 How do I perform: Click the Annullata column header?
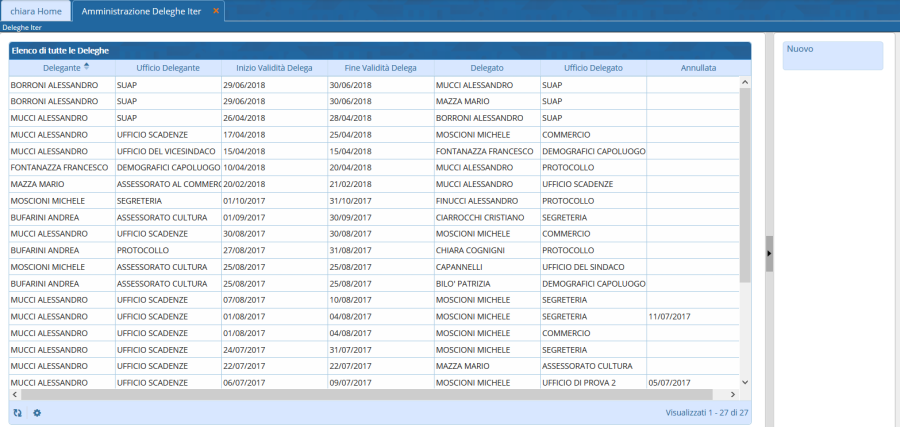[x=698, y=68]
